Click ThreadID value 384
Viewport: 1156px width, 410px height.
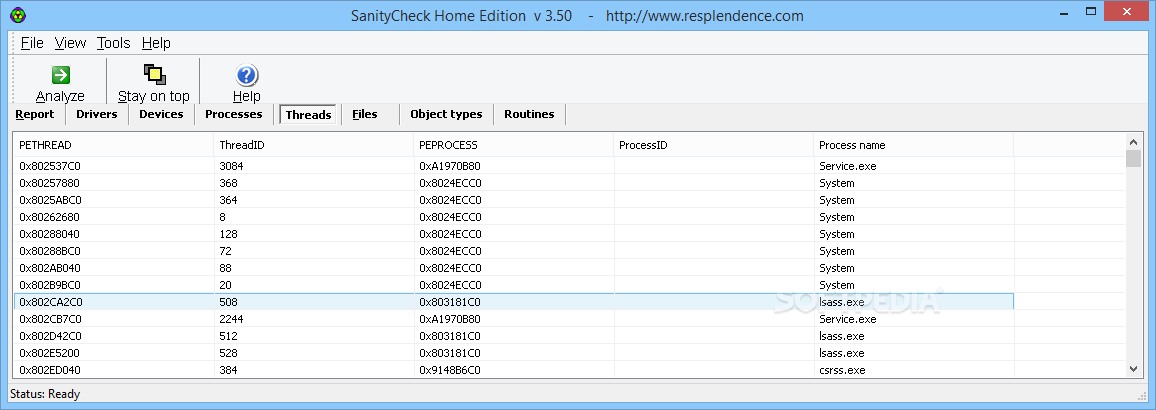click(x=228, y=370)
